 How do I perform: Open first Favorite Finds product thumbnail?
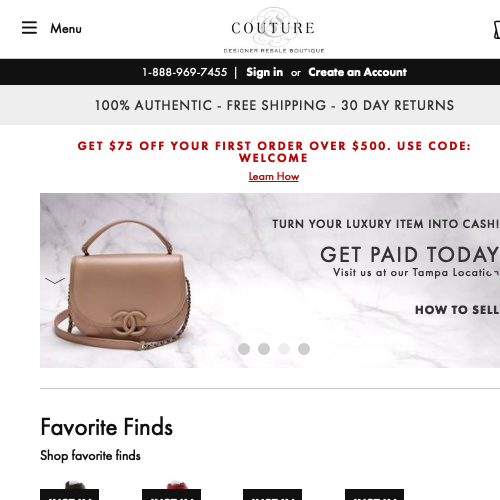click(69, 490)
